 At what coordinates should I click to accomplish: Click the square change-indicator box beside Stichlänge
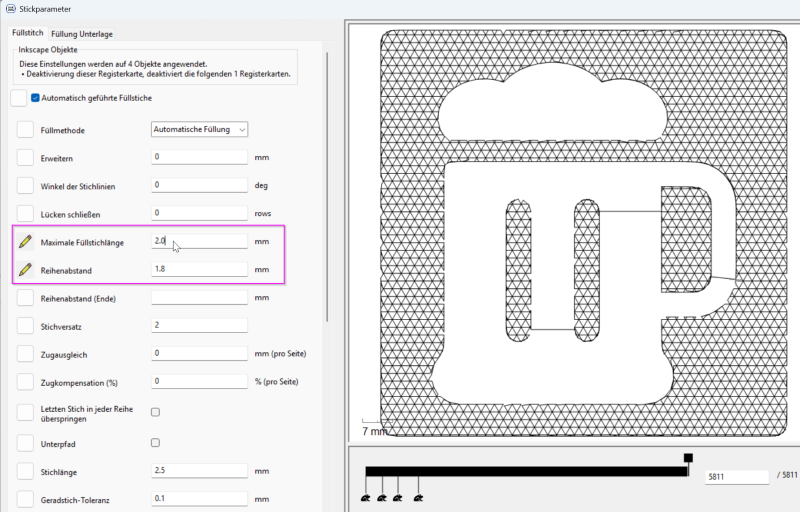point(25,470)
